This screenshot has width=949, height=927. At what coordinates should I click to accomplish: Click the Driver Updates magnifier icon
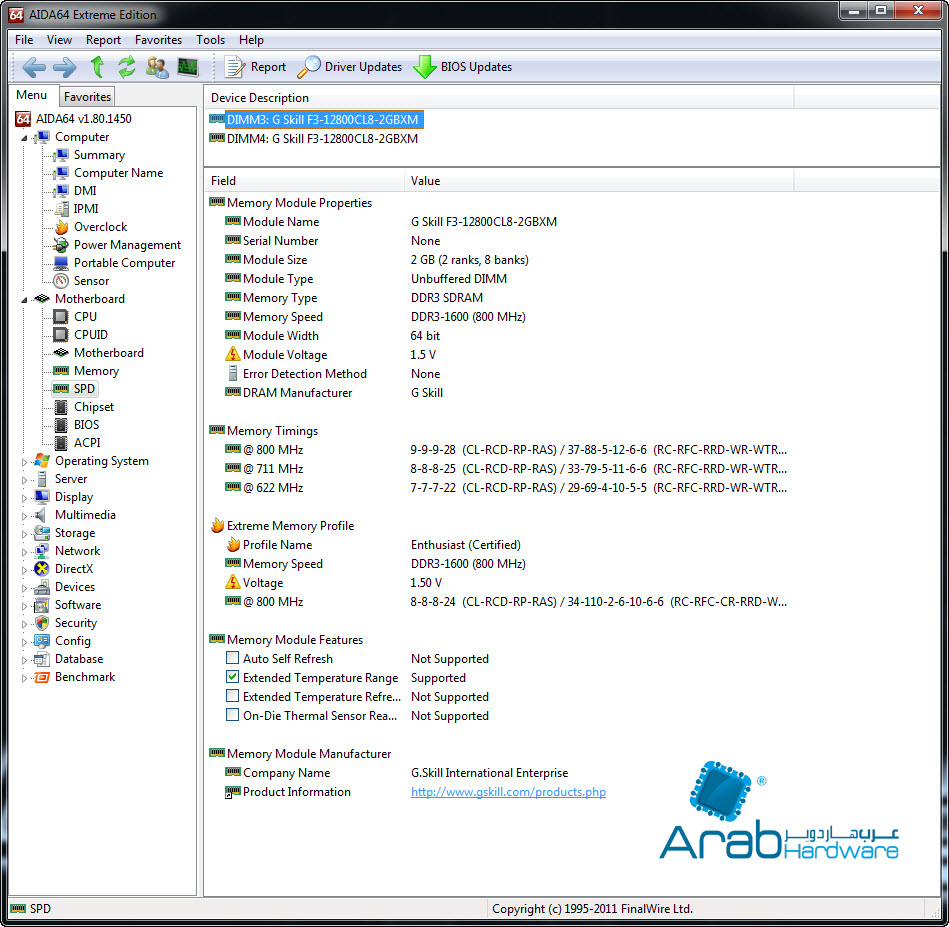coord(309,67)
